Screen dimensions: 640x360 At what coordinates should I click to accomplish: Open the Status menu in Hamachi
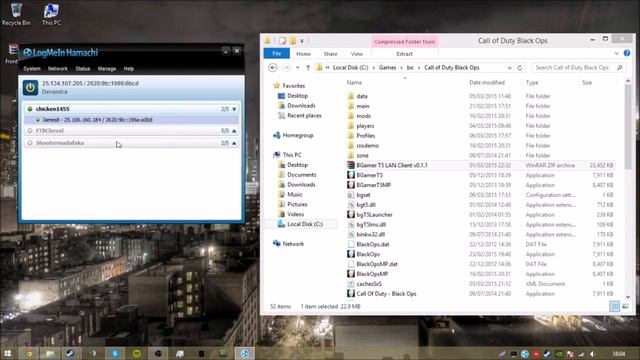82,69
